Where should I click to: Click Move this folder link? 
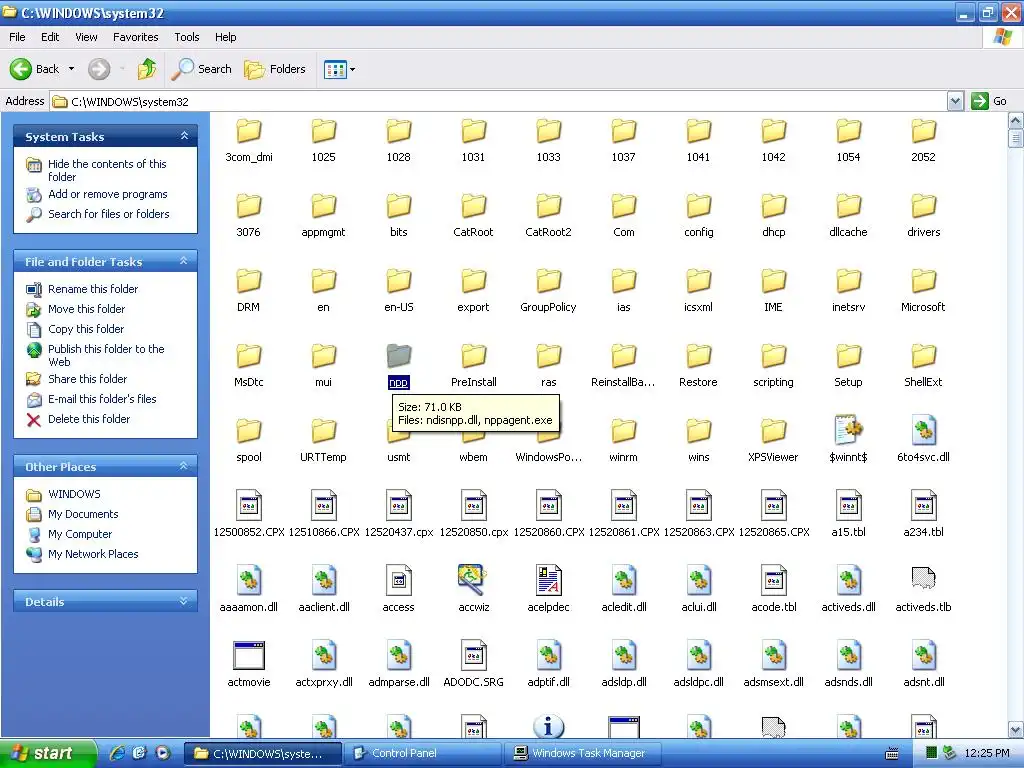[x=86, y=309]
